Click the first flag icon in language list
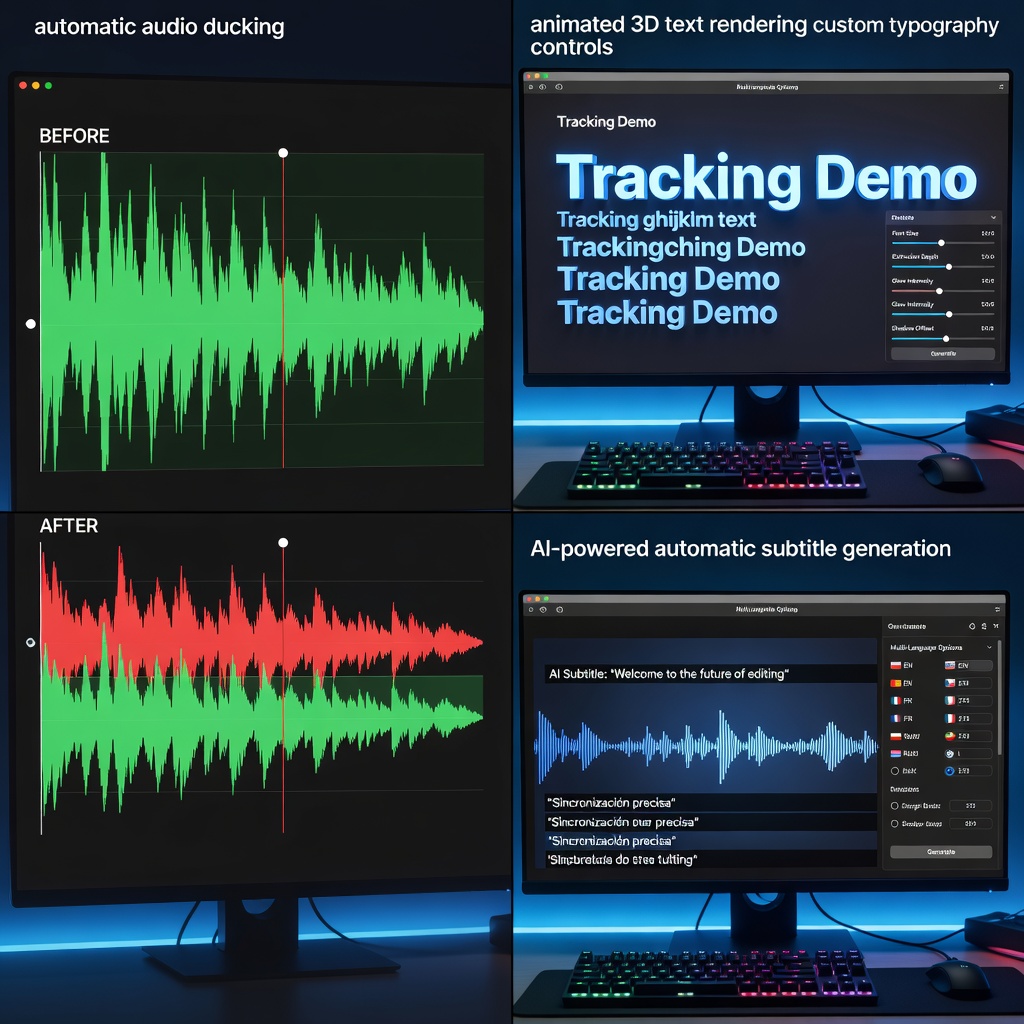The image size is (1024, 1024). coord(896,666)
